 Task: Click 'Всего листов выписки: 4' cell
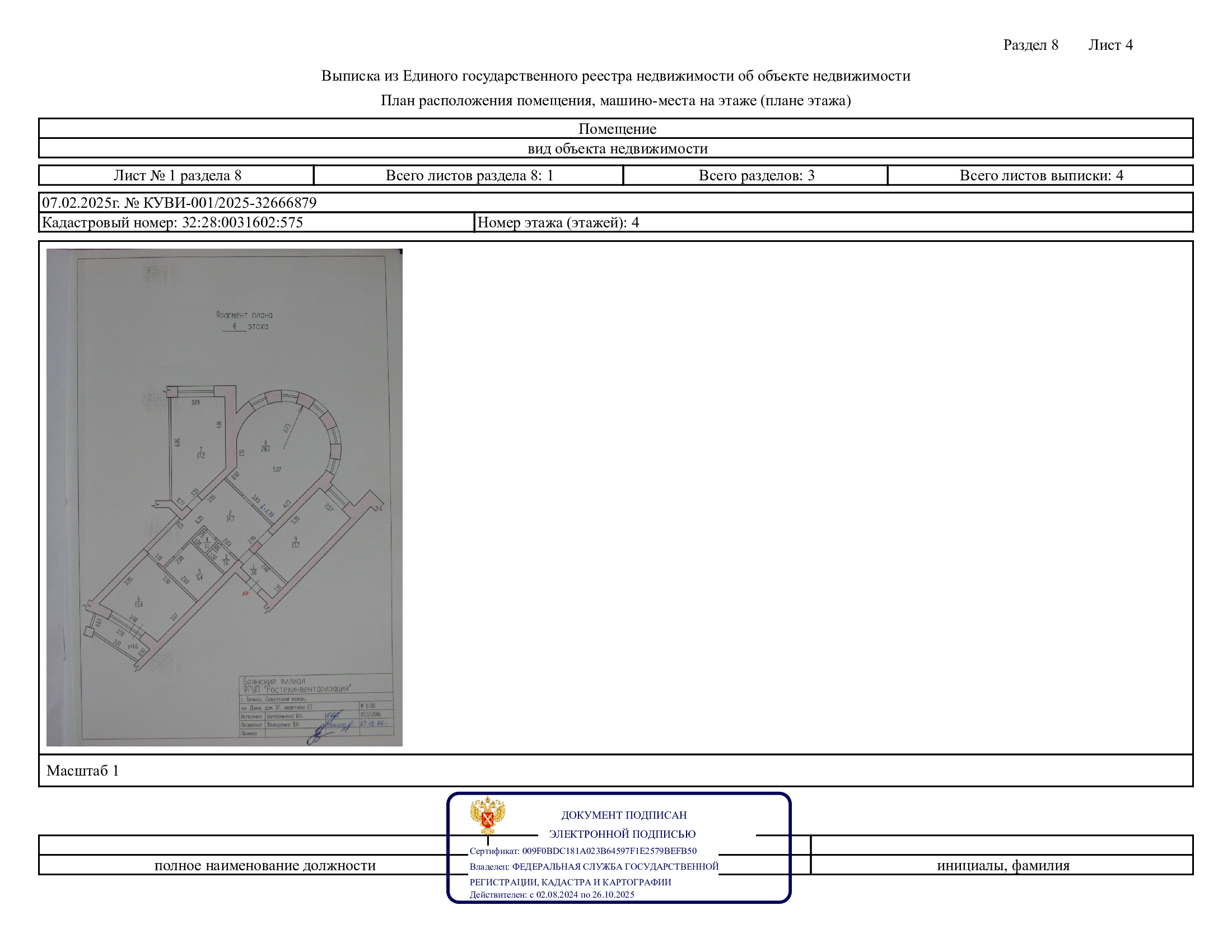(x=1041, y=175)
